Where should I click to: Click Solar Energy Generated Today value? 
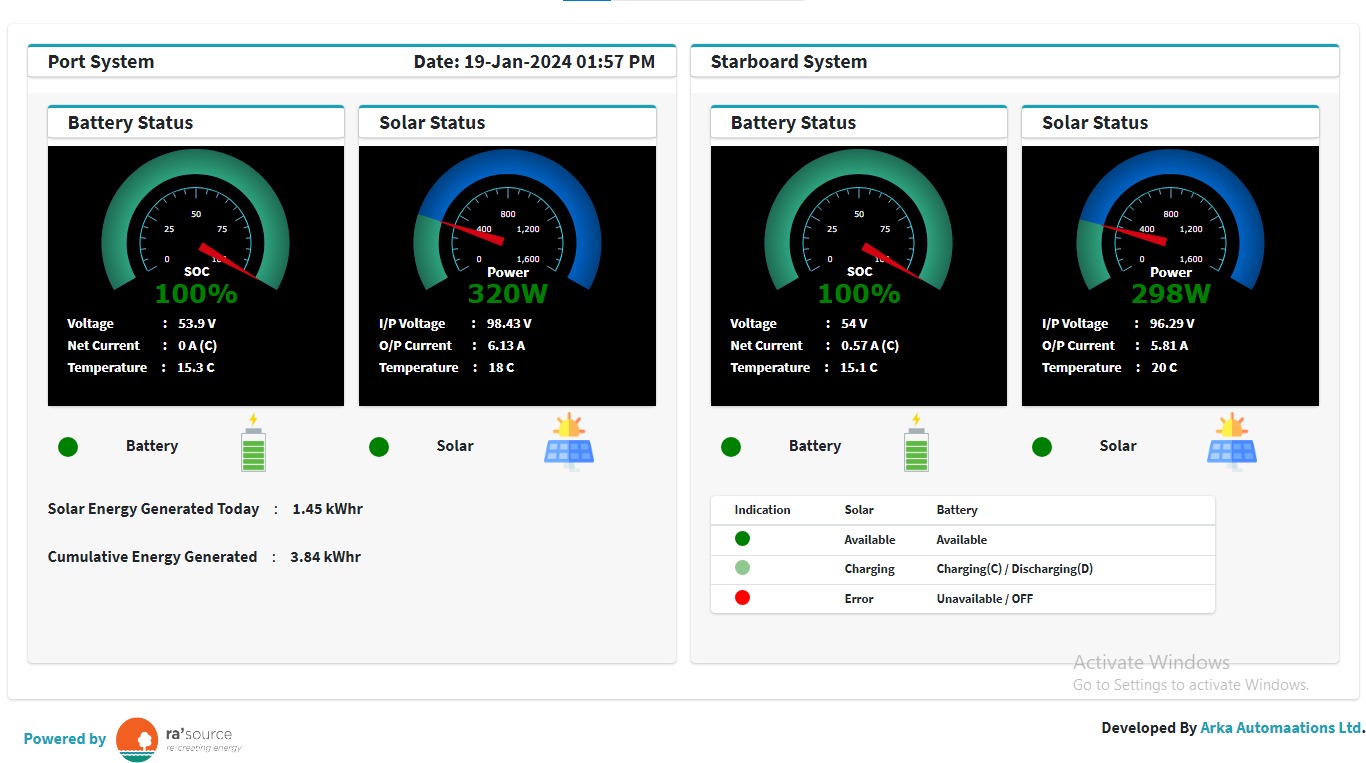coord(327,509)
